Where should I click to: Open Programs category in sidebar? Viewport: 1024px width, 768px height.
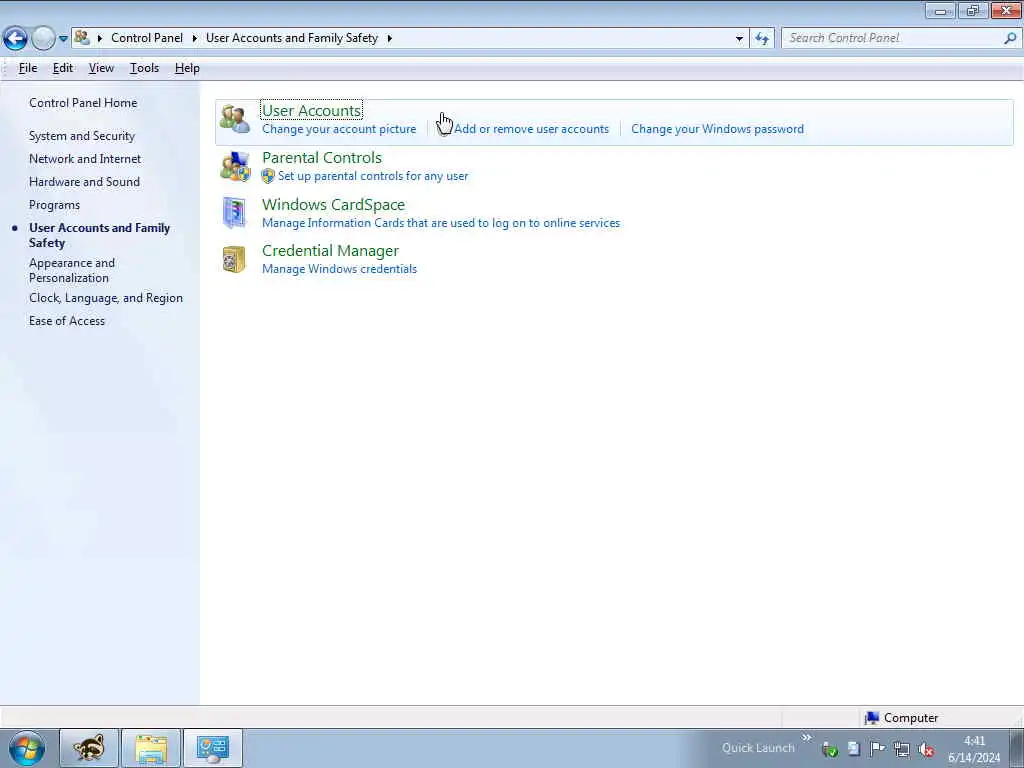point(54,205)
